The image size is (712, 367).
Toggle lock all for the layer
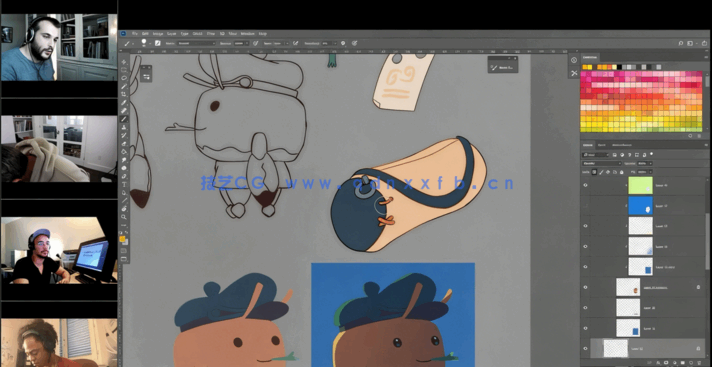point(622,172)
